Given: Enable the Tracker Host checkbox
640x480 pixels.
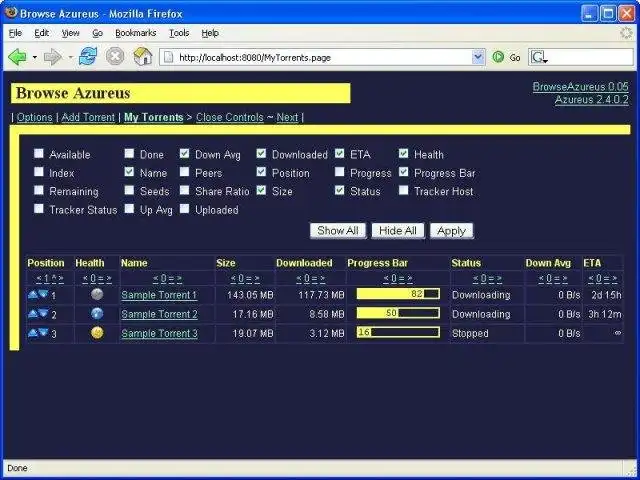Looking at the screenshot, I should (404, 190).
